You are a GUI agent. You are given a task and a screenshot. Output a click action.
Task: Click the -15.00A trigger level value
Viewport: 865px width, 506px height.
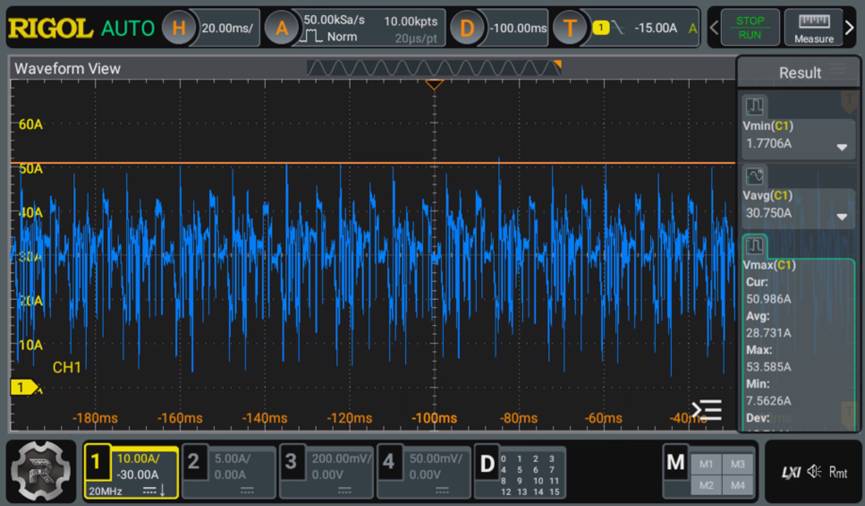click(655, 28)
